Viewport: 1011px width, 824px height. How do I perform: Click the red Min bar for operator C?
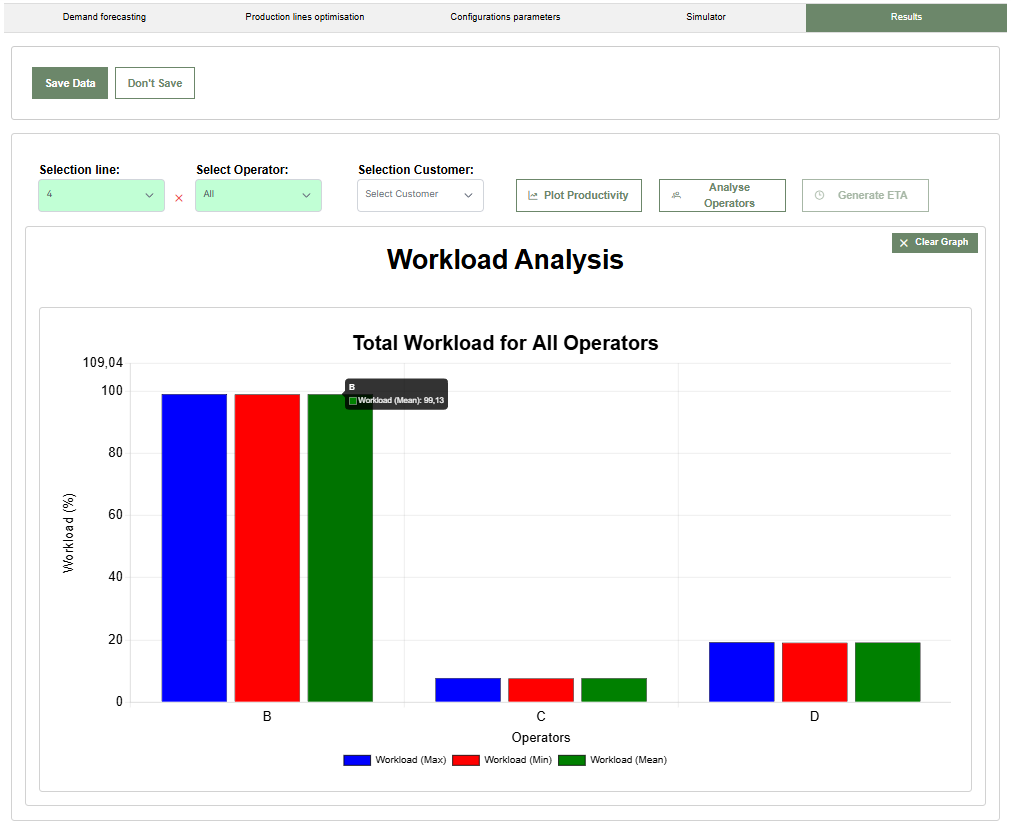coord(541,690)
